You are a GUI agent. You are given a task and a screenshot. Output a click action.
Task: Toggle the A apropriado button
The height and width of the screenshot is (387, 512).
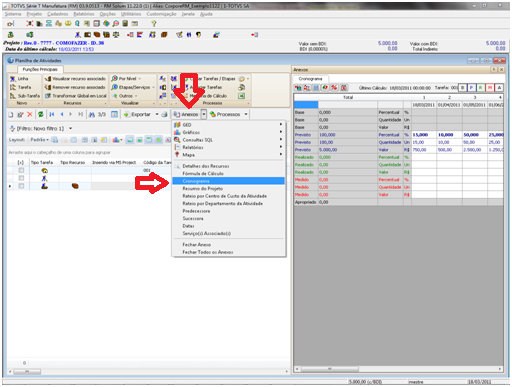click(x=499, y=88)
